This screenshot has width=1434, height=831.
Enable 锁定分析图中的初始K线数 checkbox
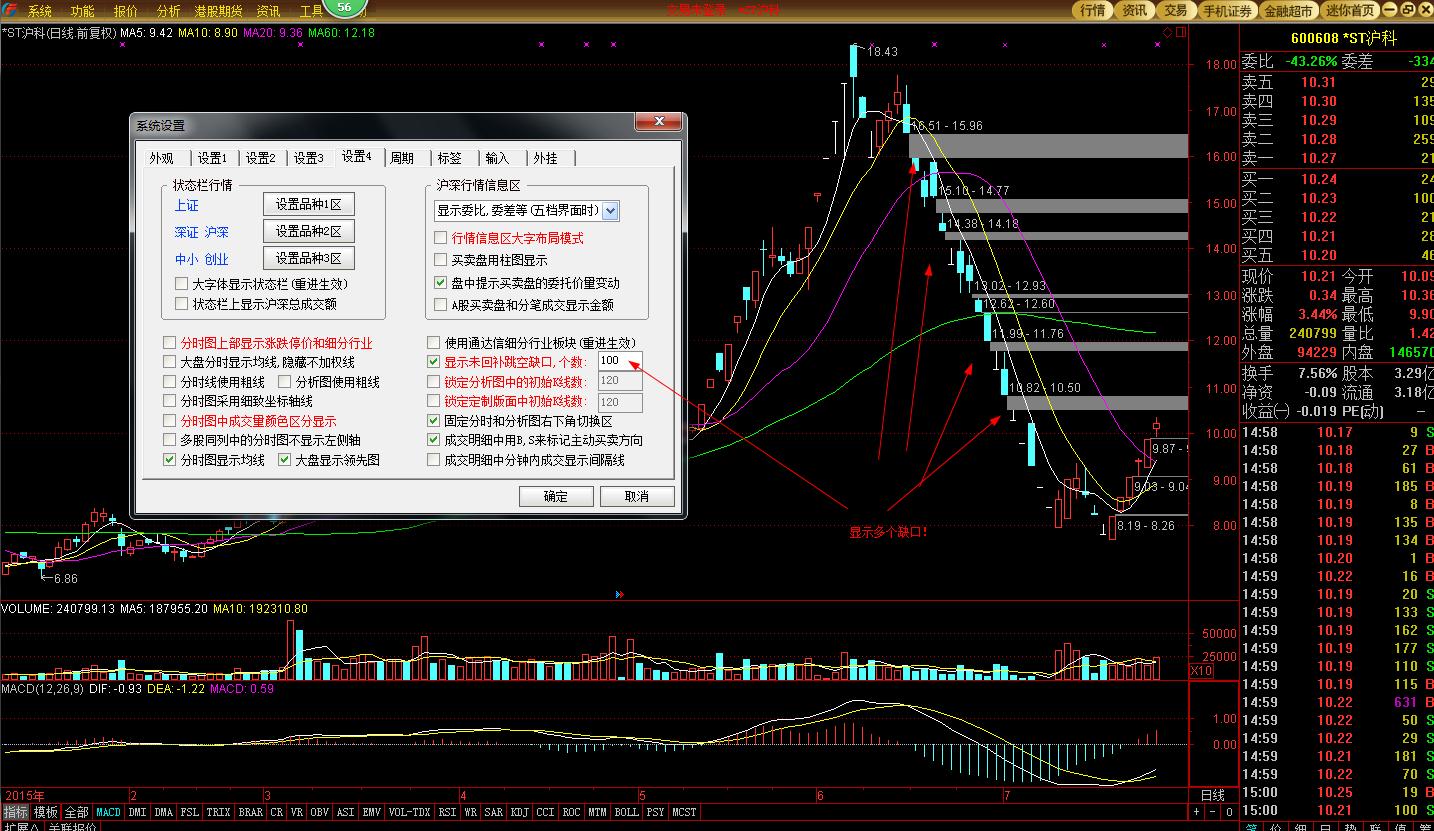(x=433, y=382)
